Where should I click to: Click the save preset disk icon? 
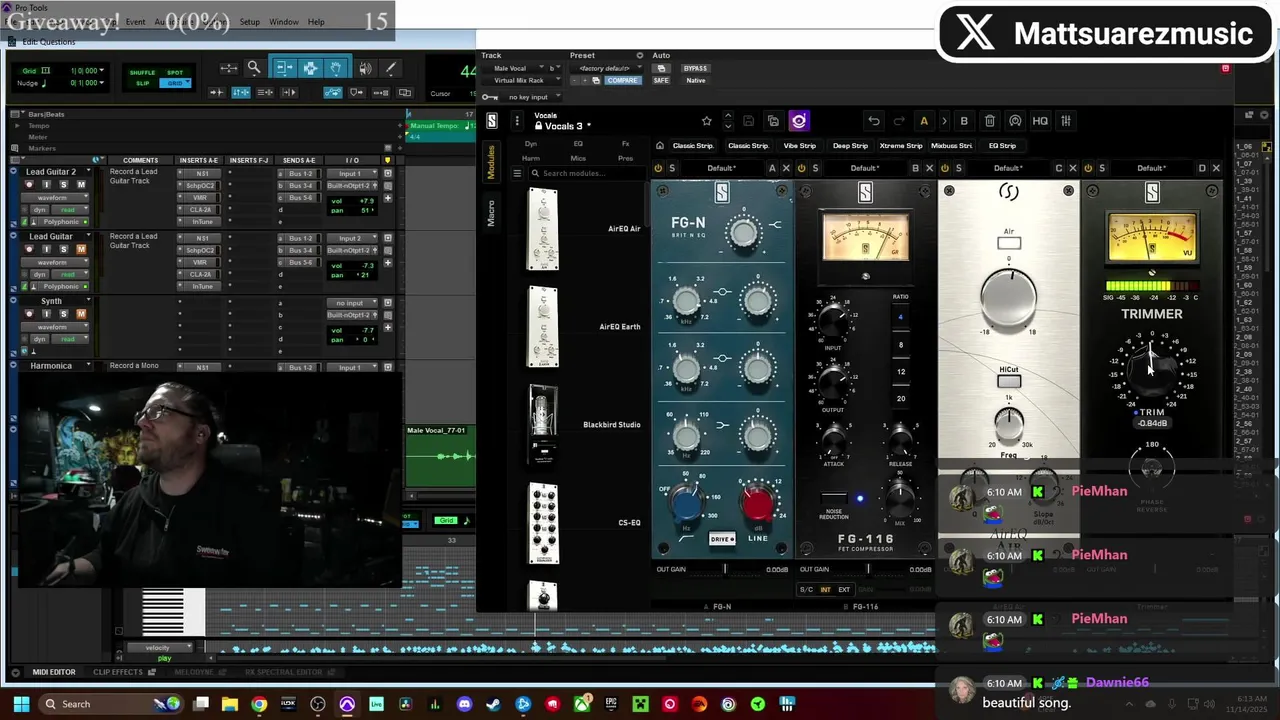749,121
